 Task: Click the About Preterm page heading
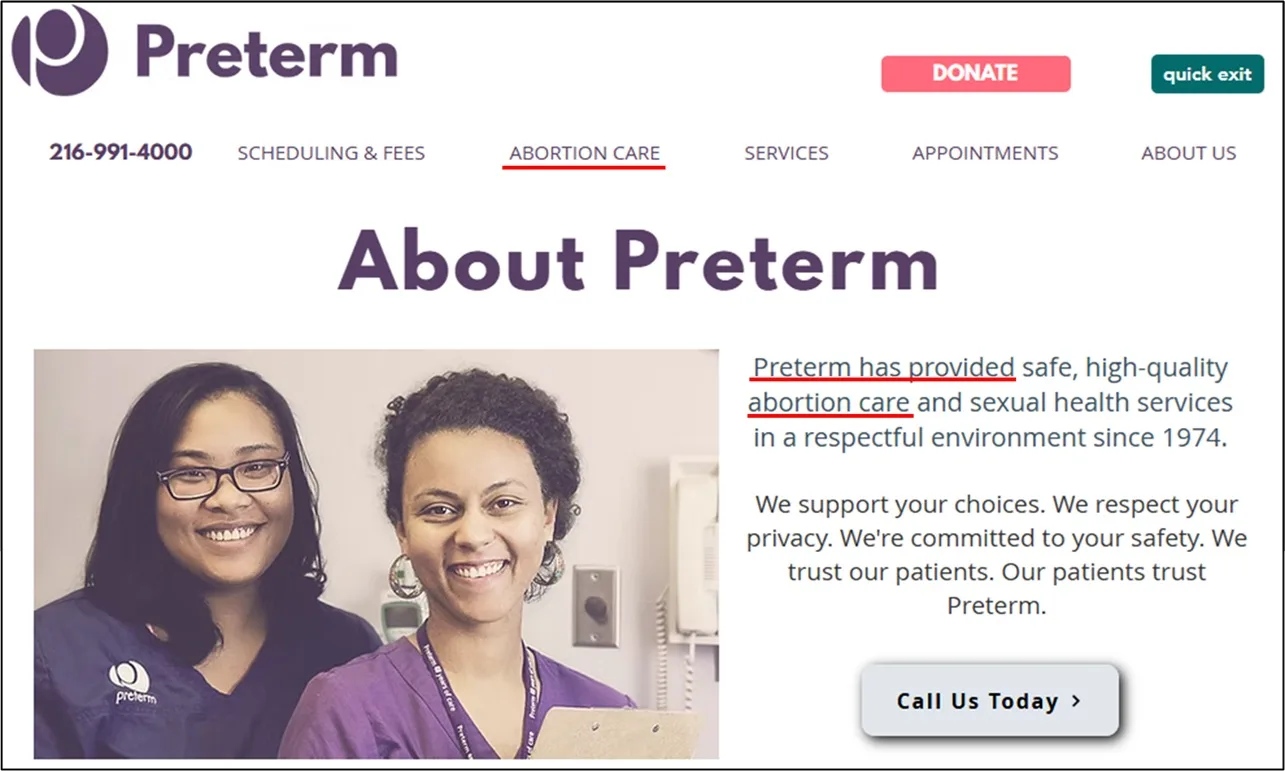[638, 261]
